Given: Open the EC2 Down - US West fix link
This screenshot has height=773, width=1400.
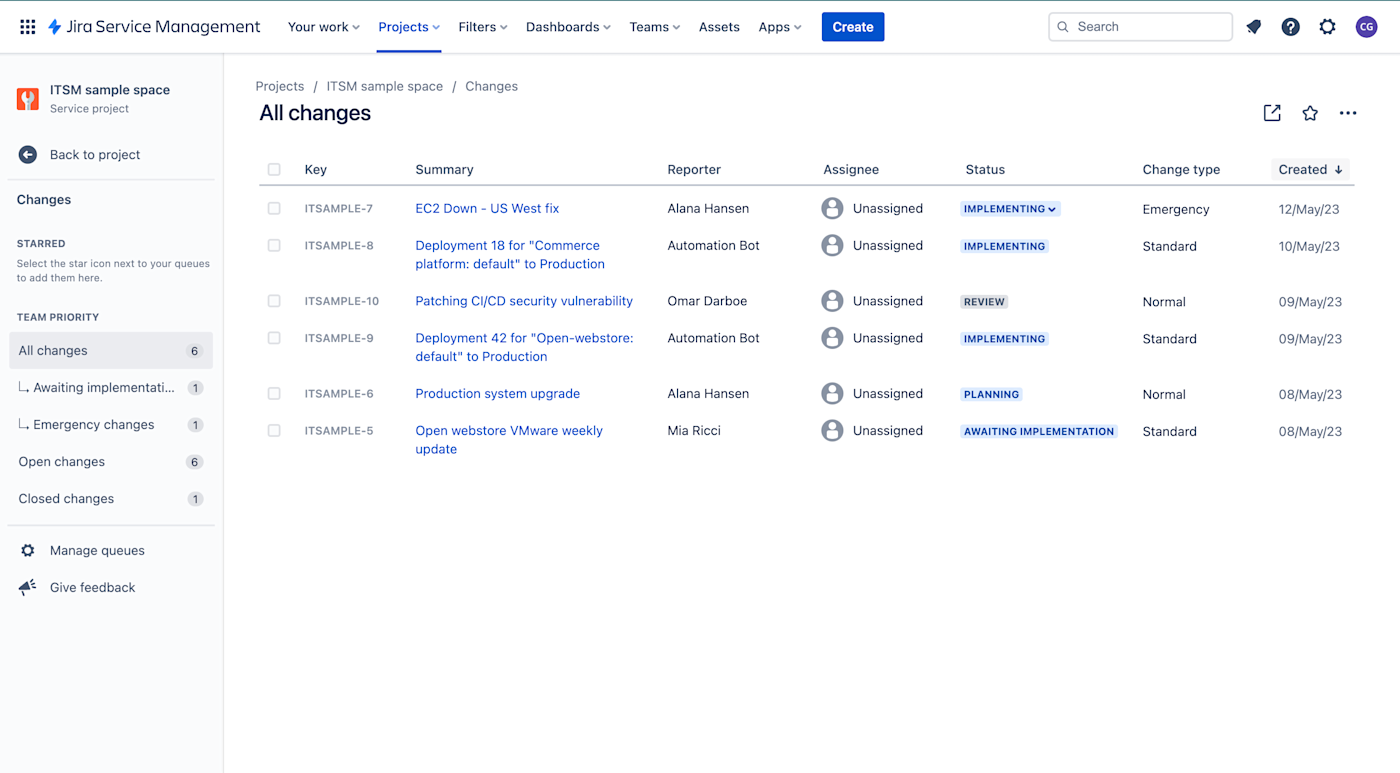Looking at the screenshot, I should point(487,208).
